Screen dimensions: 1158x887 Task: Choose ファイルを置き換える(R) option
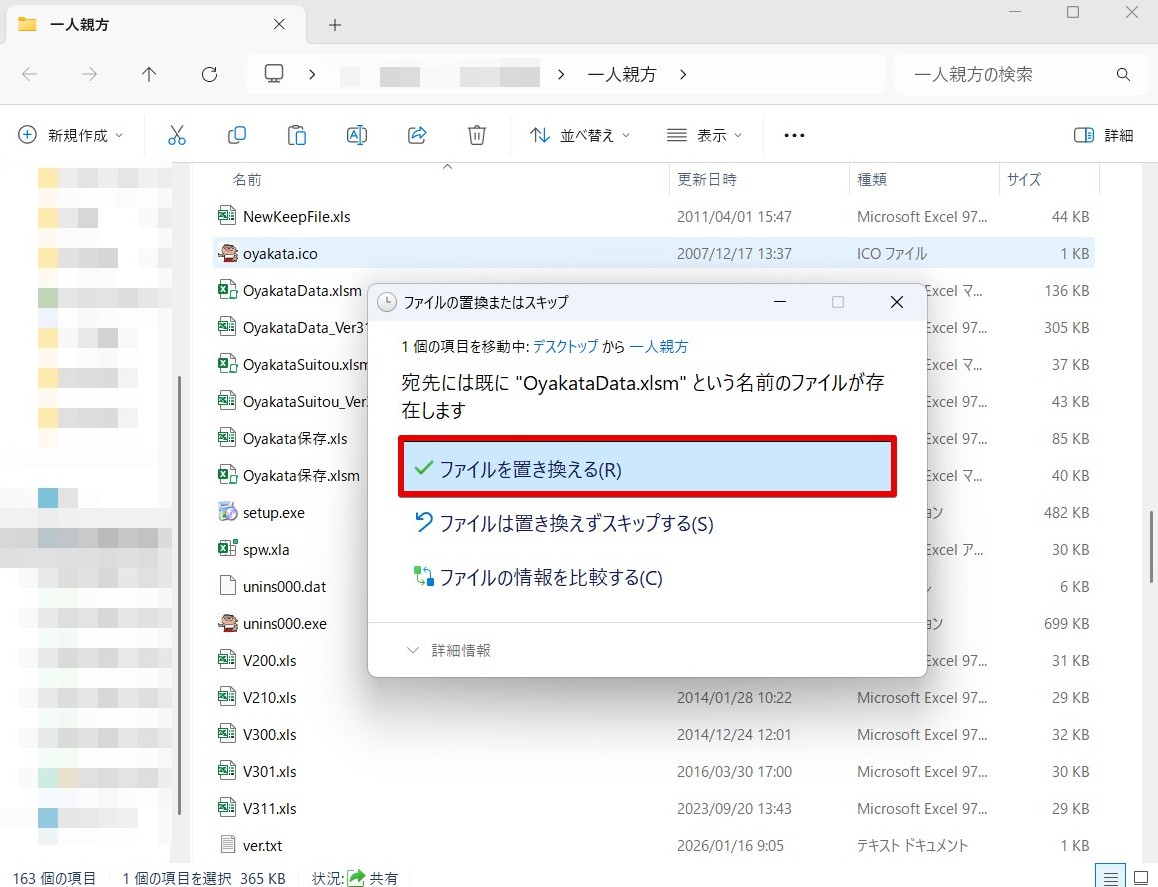pos(647,469)
